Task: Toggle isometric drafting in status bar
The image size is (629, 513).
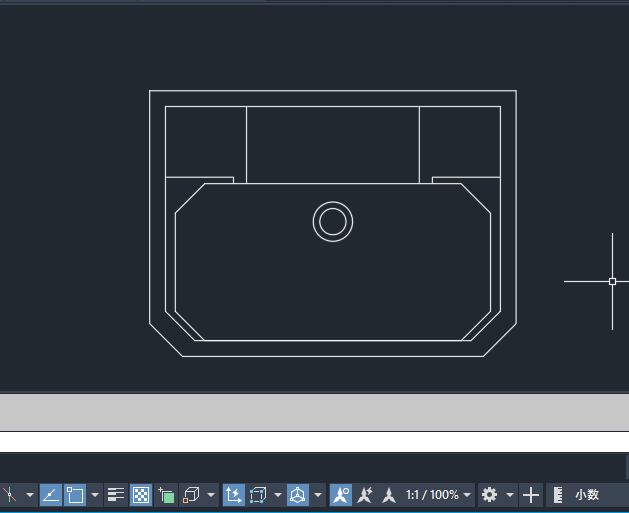Action: (9, 495)
